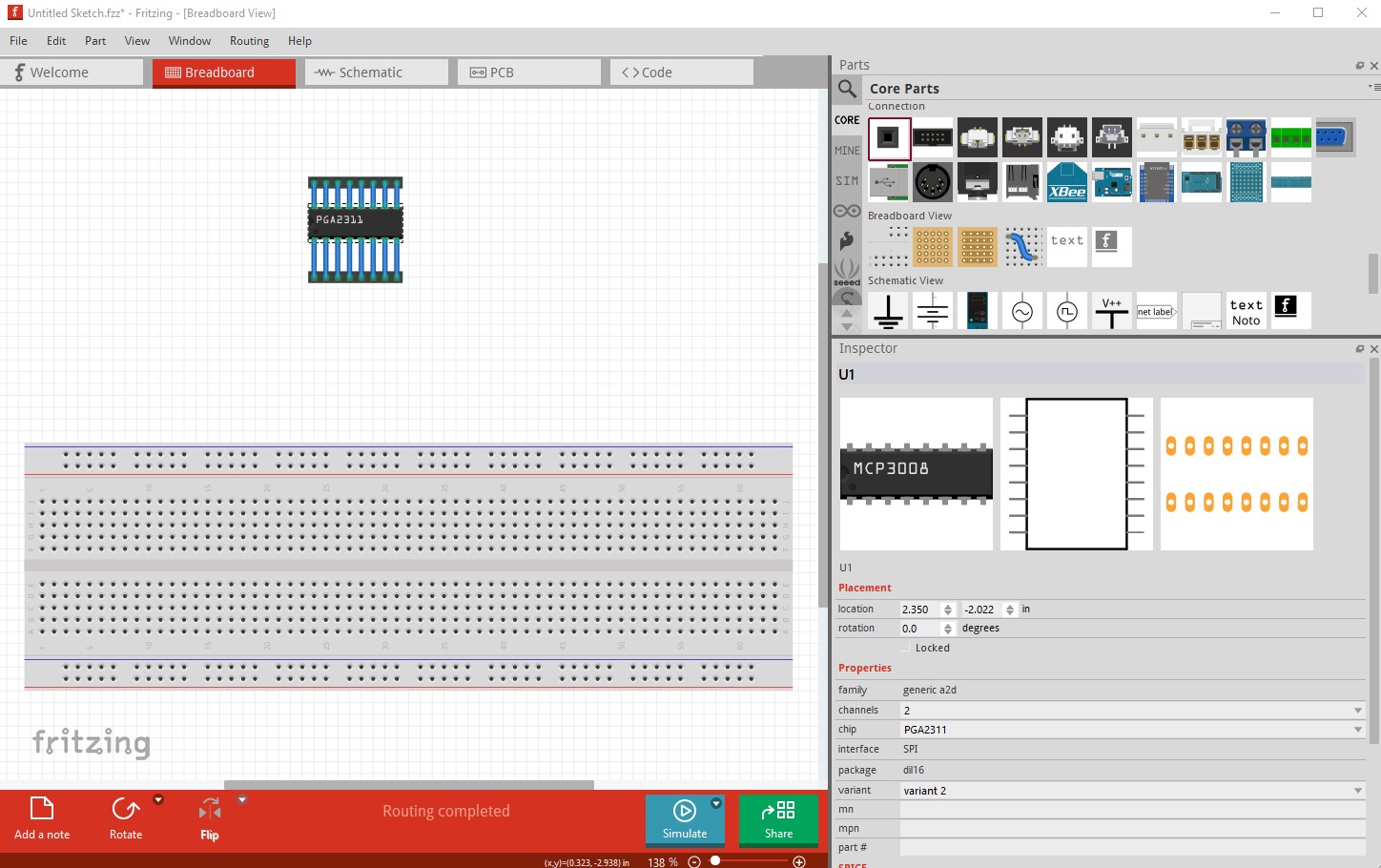Pick the first tan perfboard part
Screen dimensions: 1381x868
(933, 246)
